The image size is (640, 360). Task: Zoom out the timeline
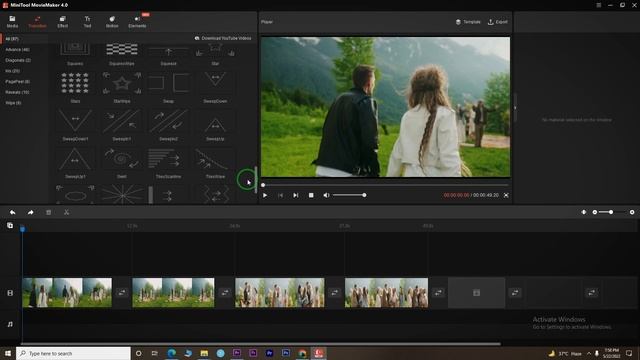pos(595,212)
